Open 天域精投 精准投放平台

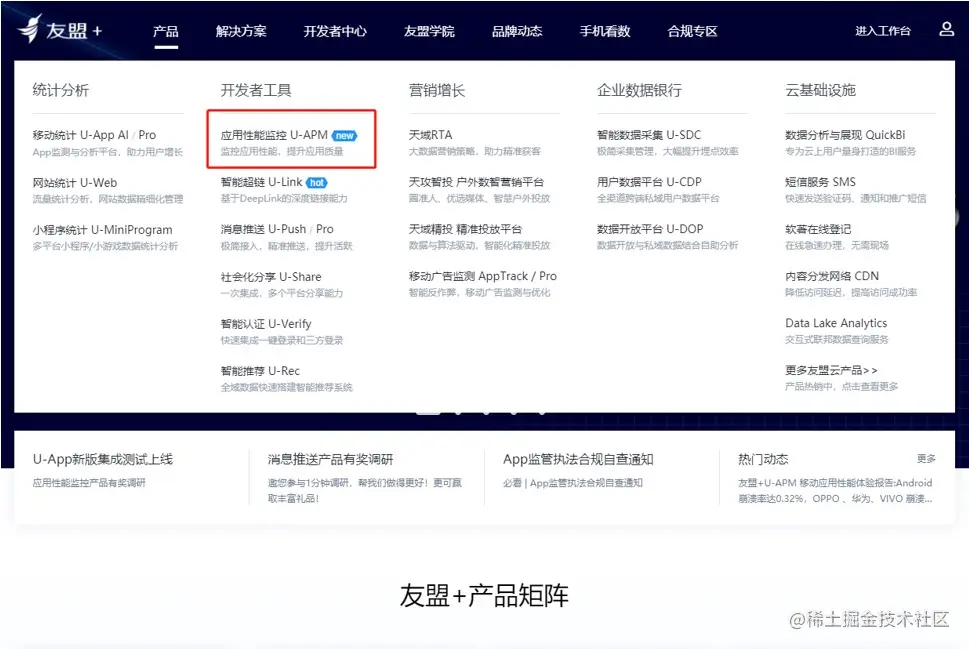(465, 229)
